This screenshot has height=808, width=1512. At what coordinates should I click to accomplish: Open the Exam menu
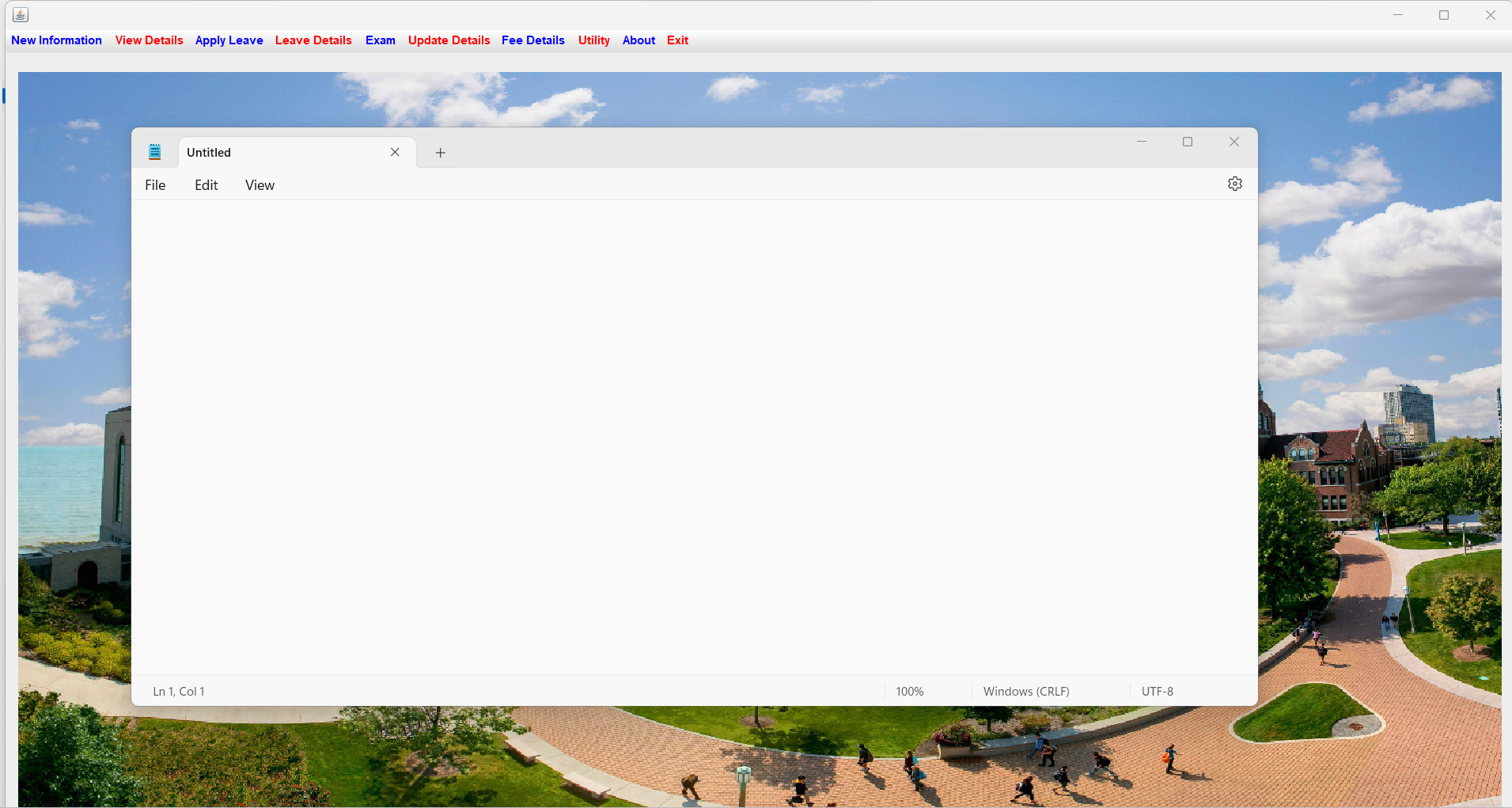[380, 40]
